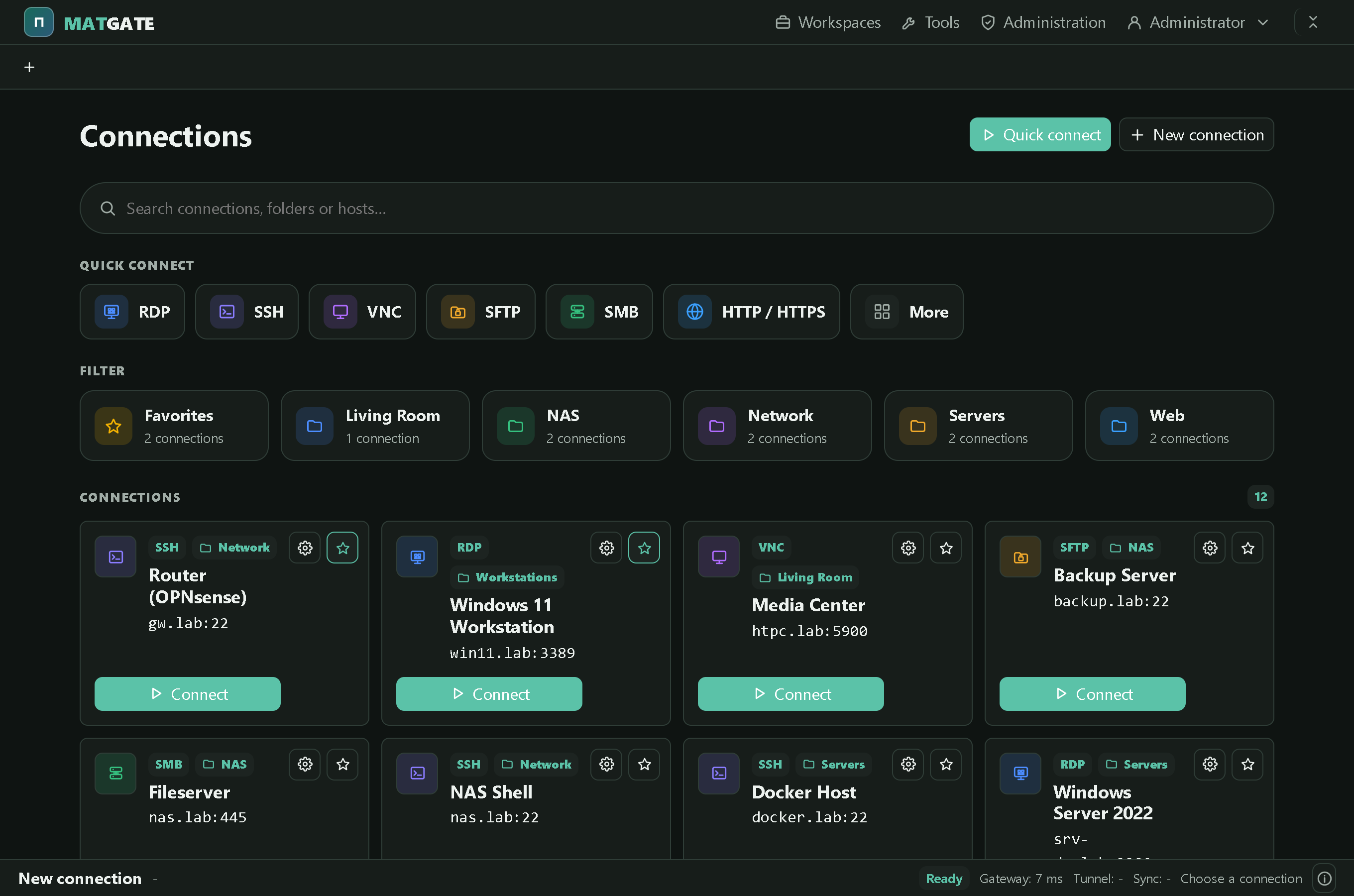
Task: Click the SSH terminal icon on Router card
Action: point(115,556)
